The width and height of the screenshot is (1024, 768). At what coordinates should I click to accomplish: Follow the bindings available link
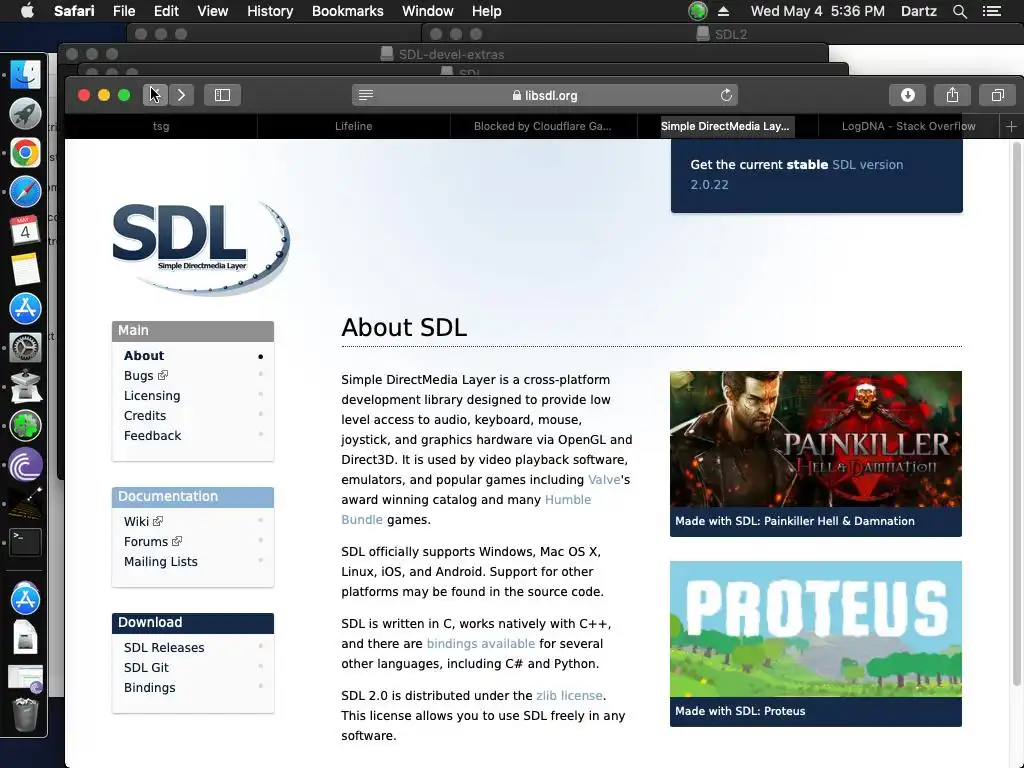click(481, 644)
